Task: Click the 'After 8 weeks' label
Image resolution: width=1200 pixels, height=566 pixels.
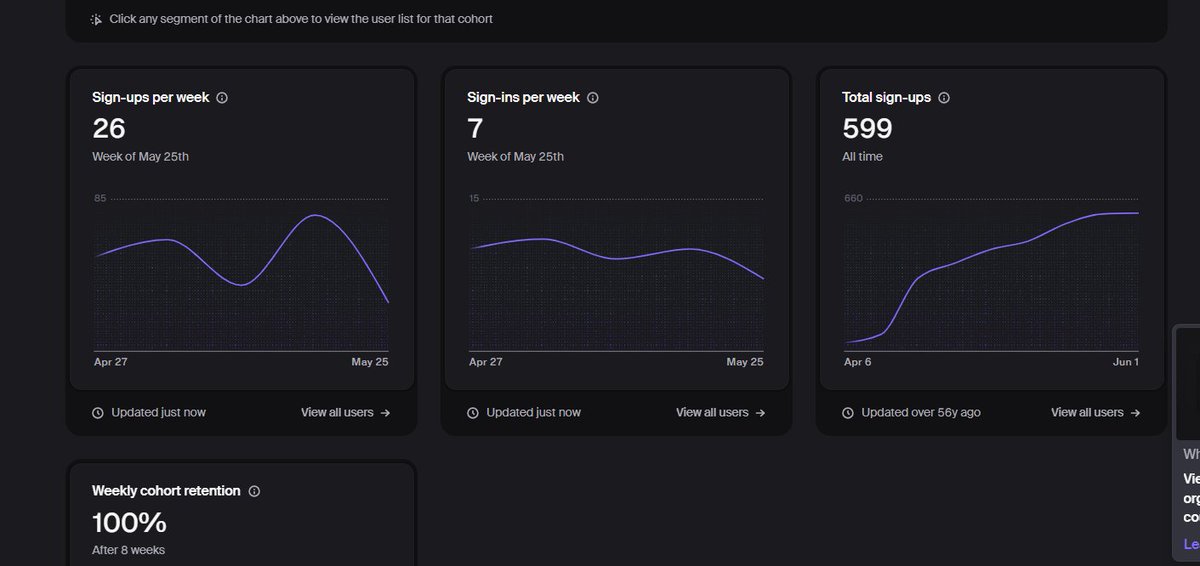Action: pos(128,550)
